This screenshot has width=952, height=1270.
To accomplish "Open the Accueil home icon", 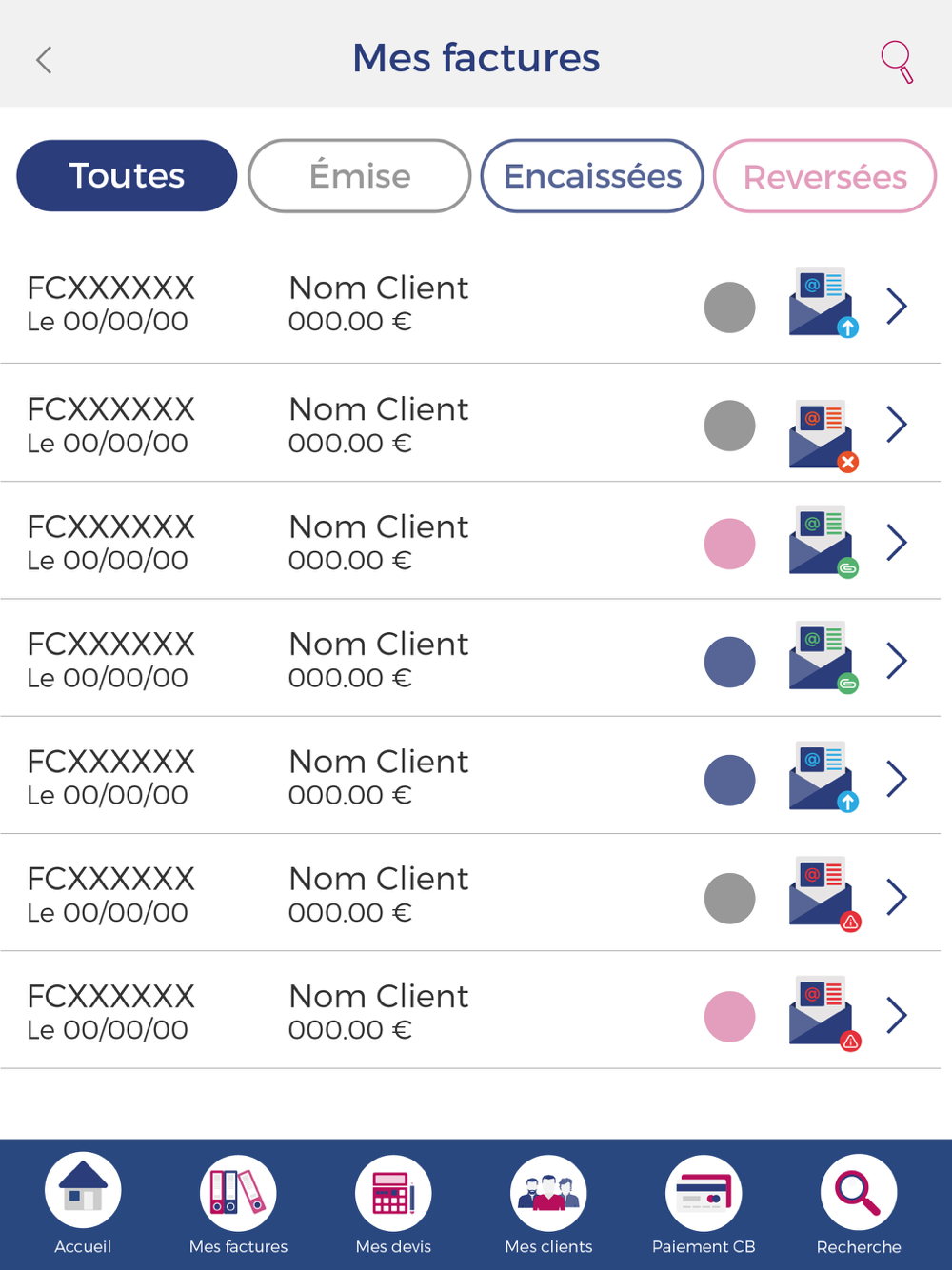I will click(83, 1191).
